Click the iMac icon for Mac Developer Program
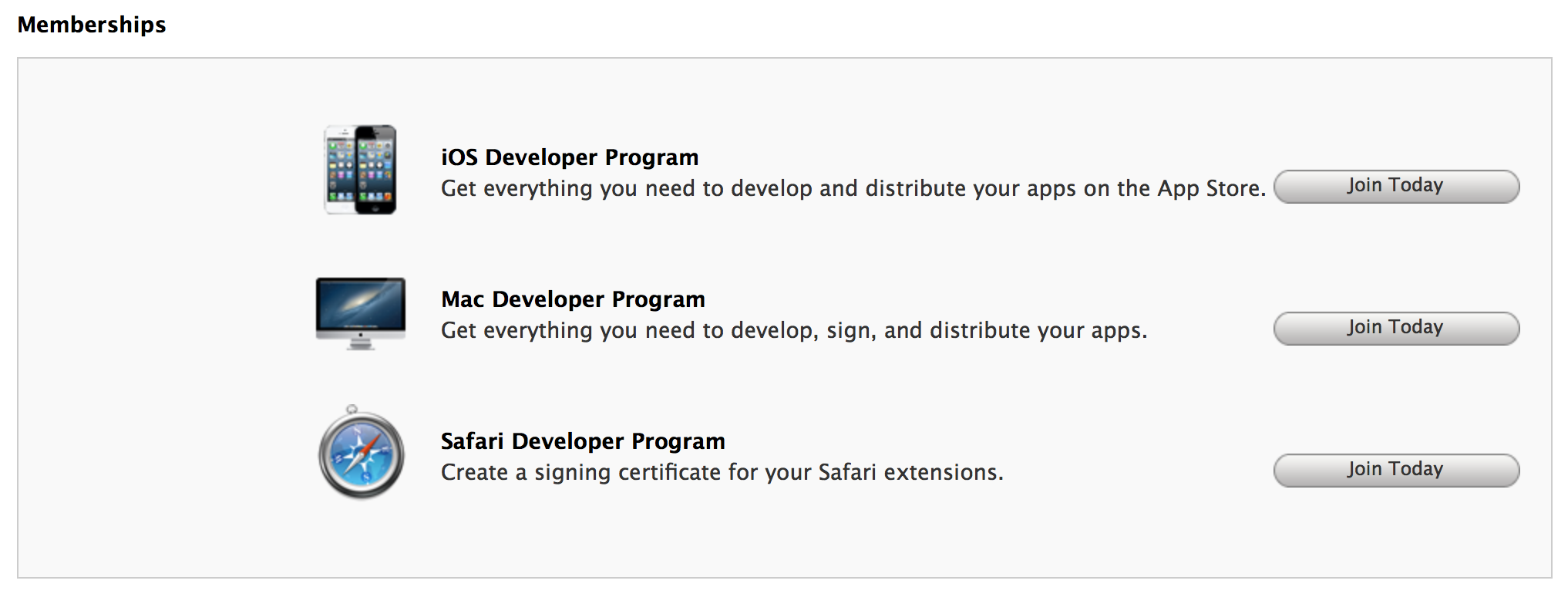This screenshot has width=1568, height=594. [361, 314]
